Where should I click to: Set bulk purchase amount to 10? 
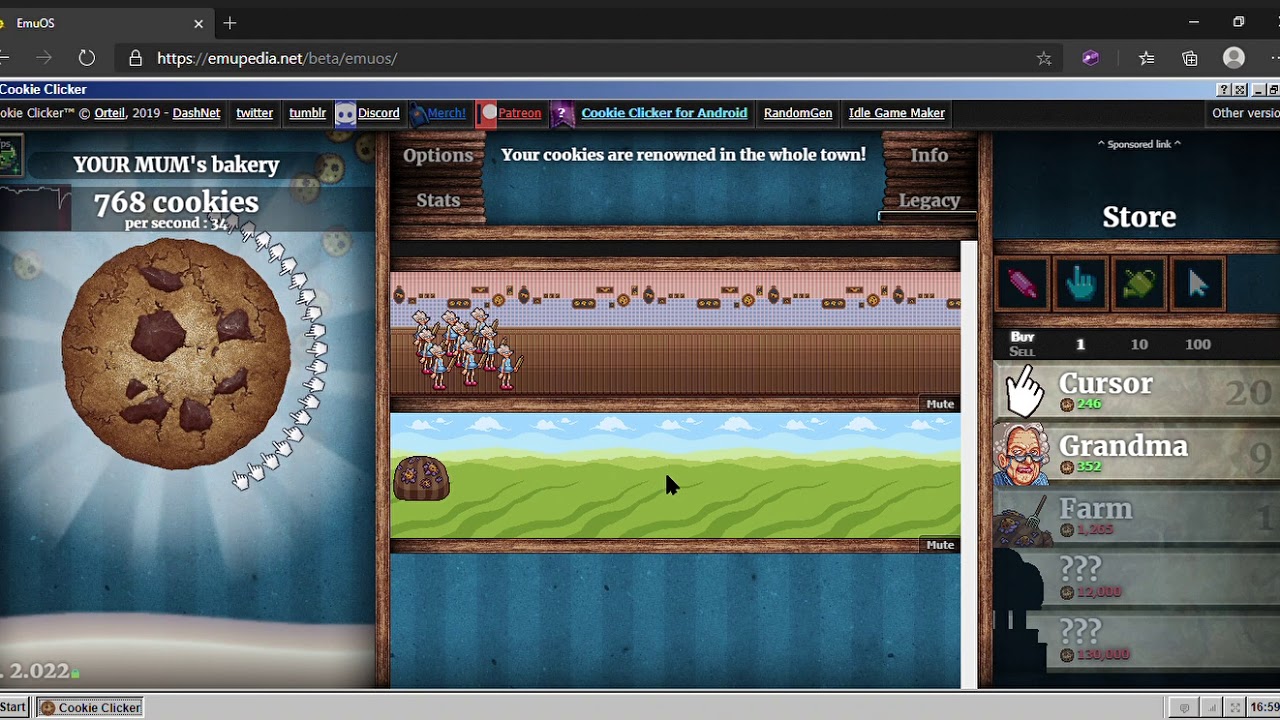1139,344
